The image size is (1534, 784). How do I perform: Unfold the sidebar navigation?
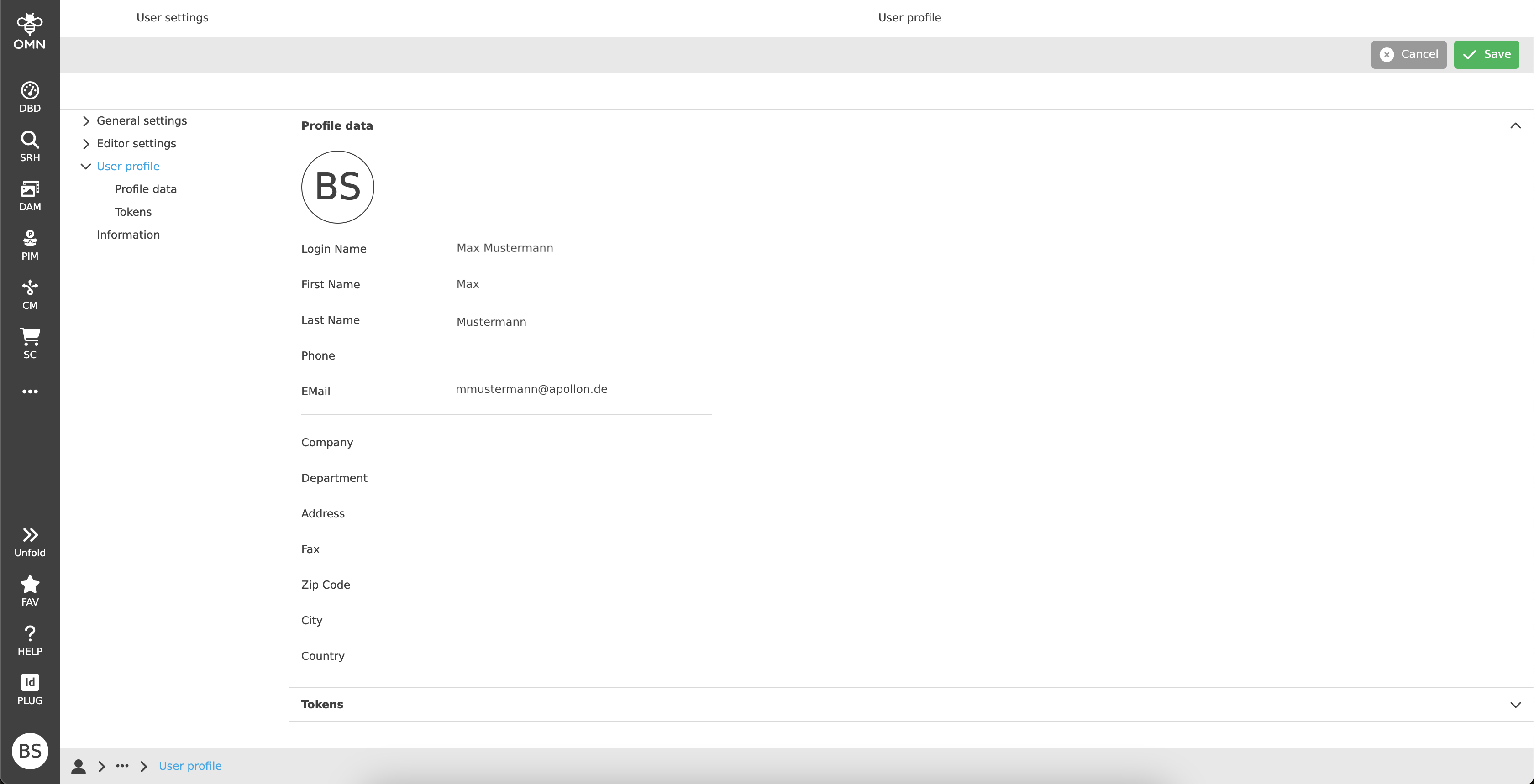tap(29, 540)
